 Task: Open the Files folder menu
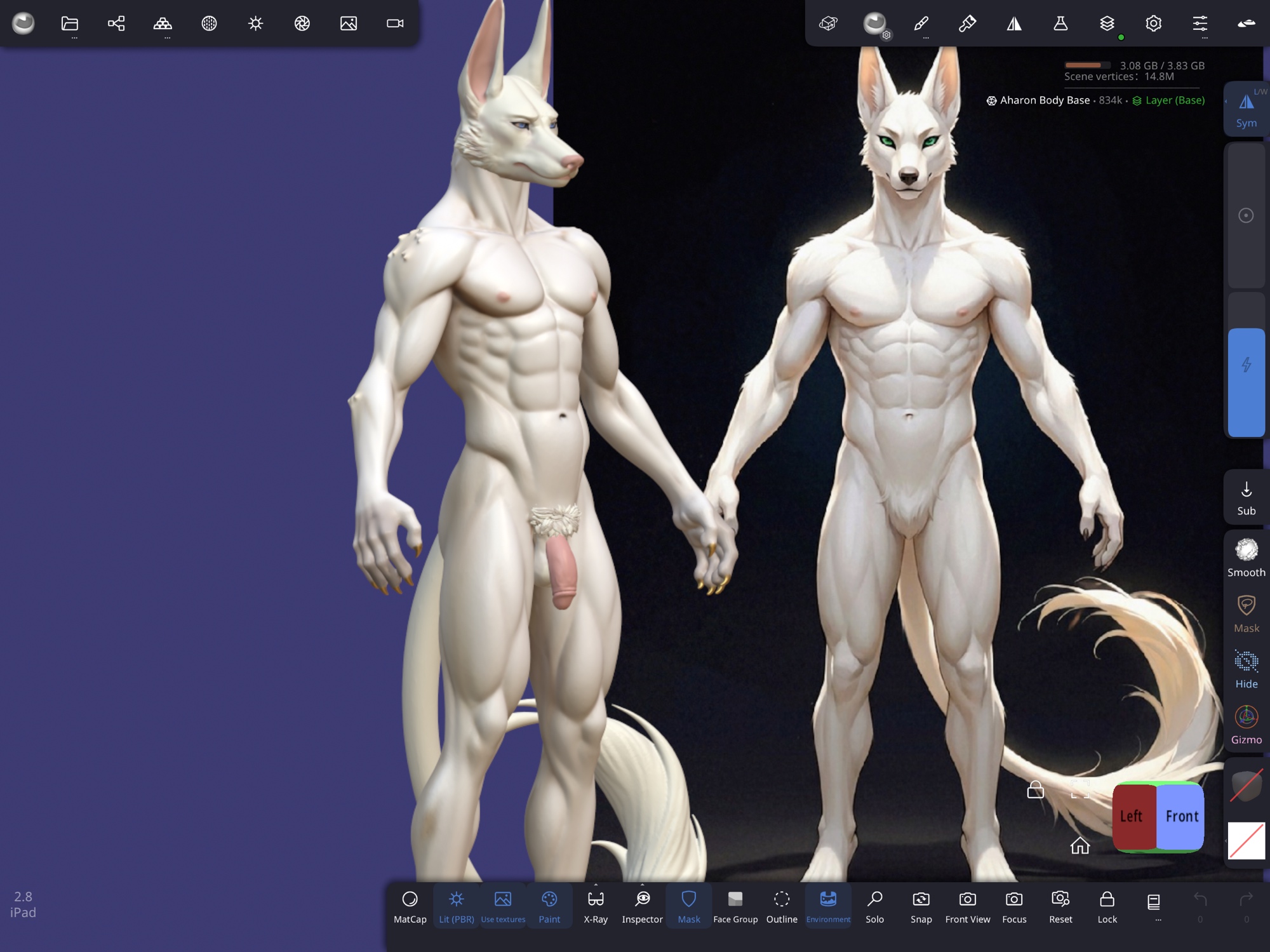tap(70, 23)
